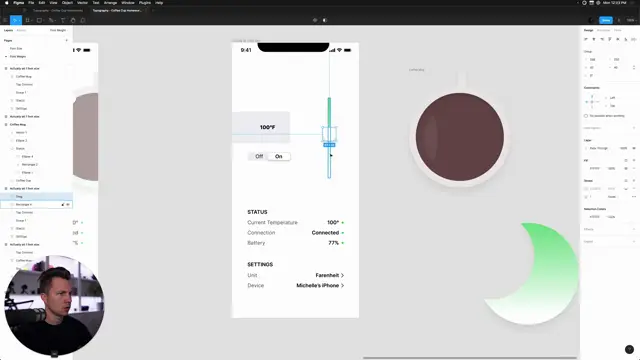Open the Left horizontal constraint dropdown
The image size is (640, 360).
click(x=612, y=98)
